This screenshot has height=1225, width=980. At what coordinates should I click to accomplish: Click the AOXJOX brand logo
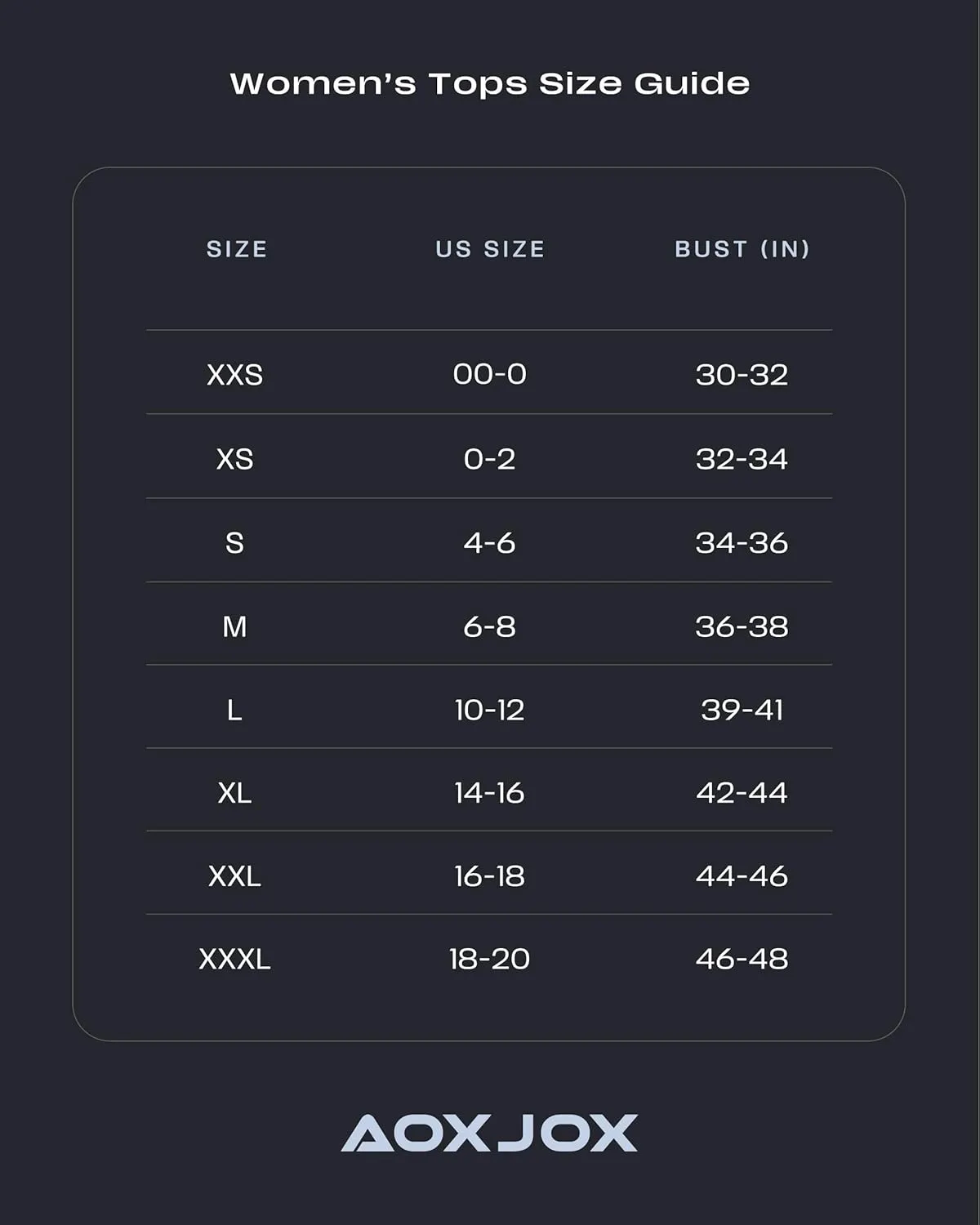(x=489, y=1133)
